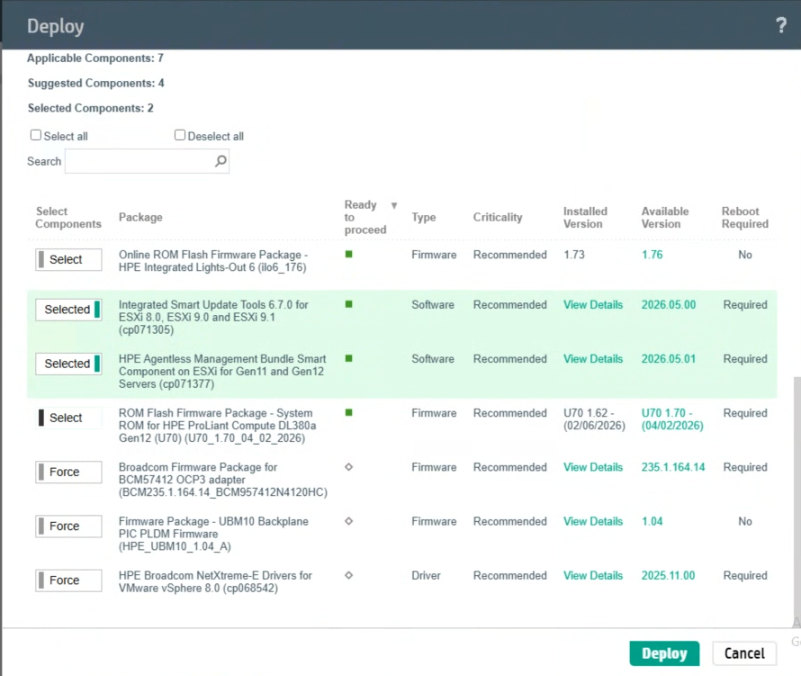Click available version U70 1.70 link
Viewport: 801px width, 676px height.
tap(672, 419)
